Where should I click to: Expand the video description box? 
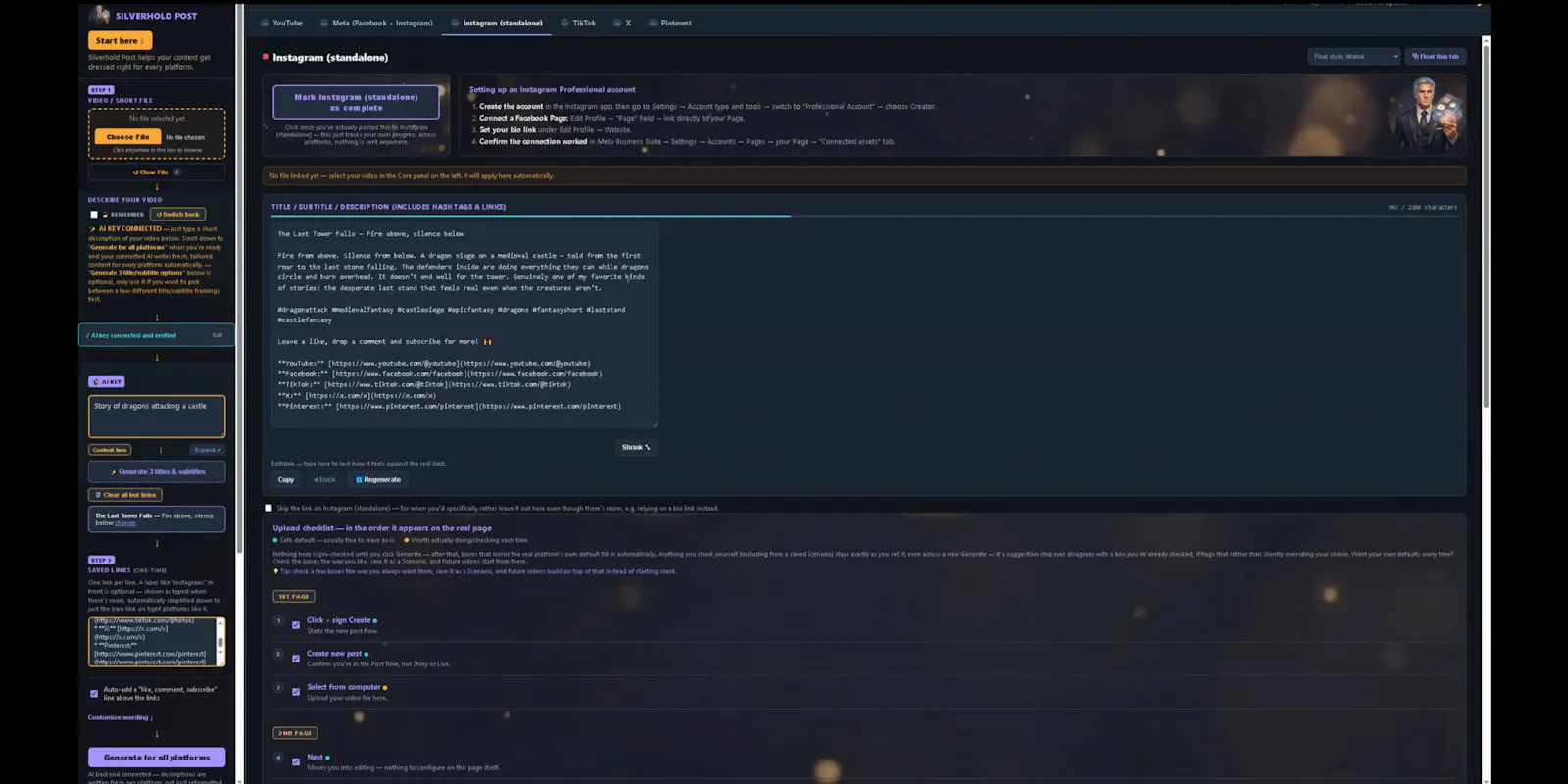pos(206,450)
